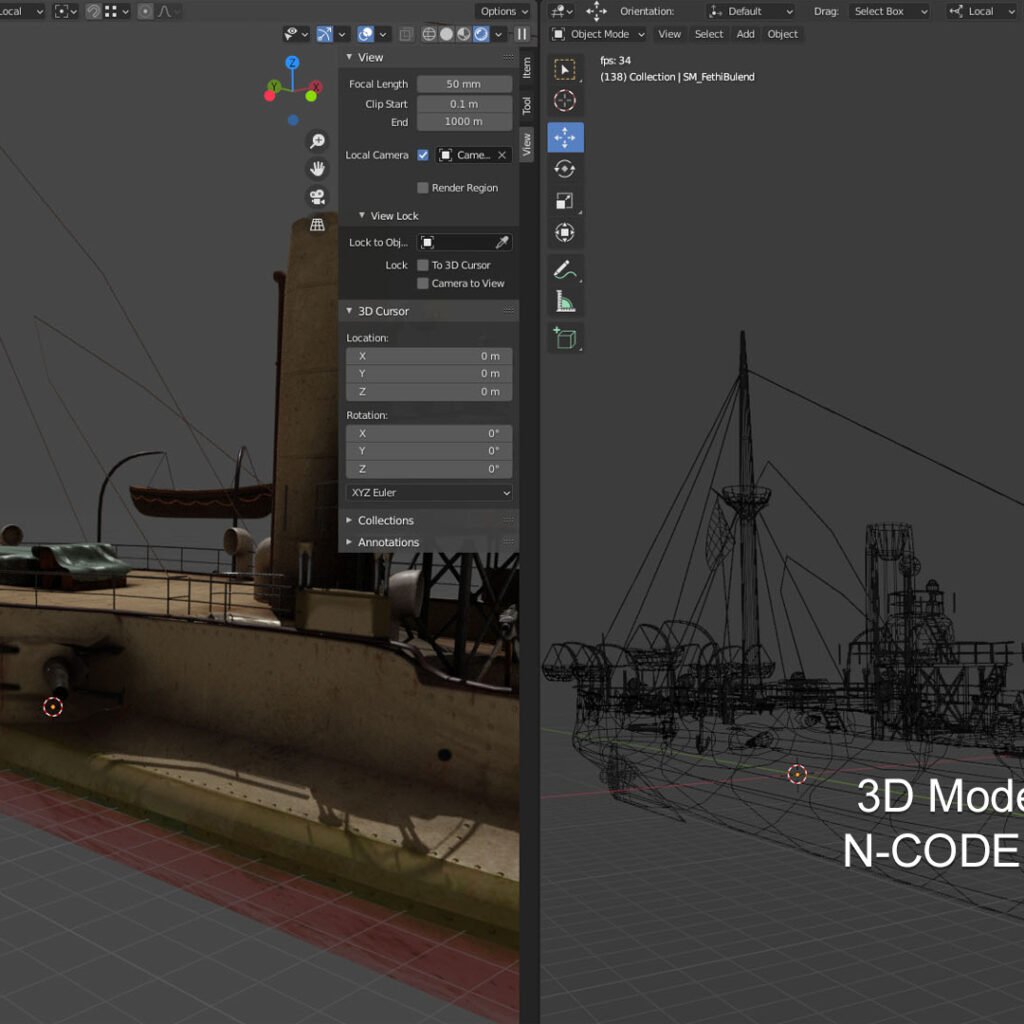The width and height of the screenshot is (1024, 1024).
Task: Open the Object Mode dropdown
Action: click(x=599, y=34)
